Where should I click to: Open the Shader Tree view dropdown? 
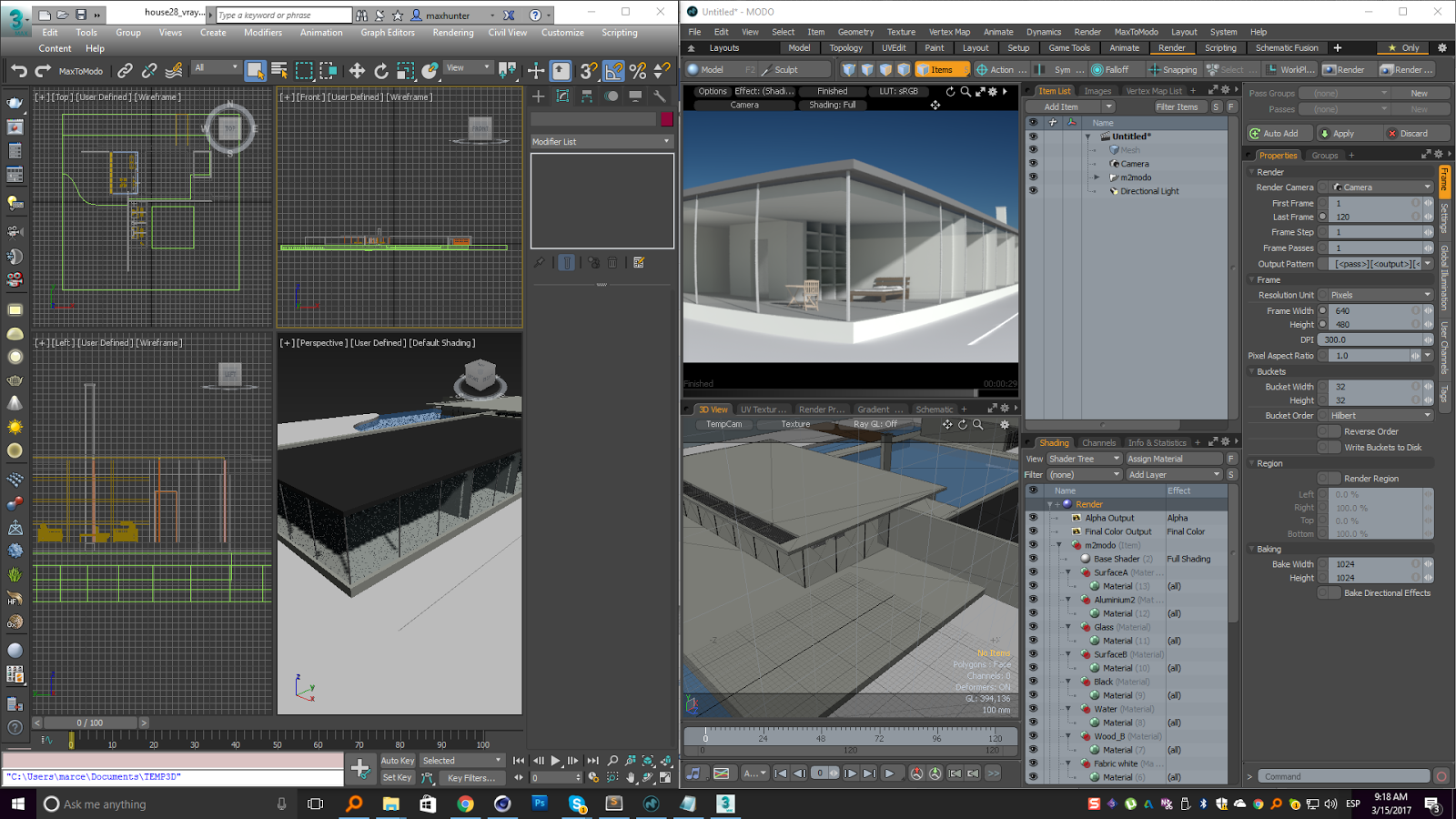[x=1084, y=459]
